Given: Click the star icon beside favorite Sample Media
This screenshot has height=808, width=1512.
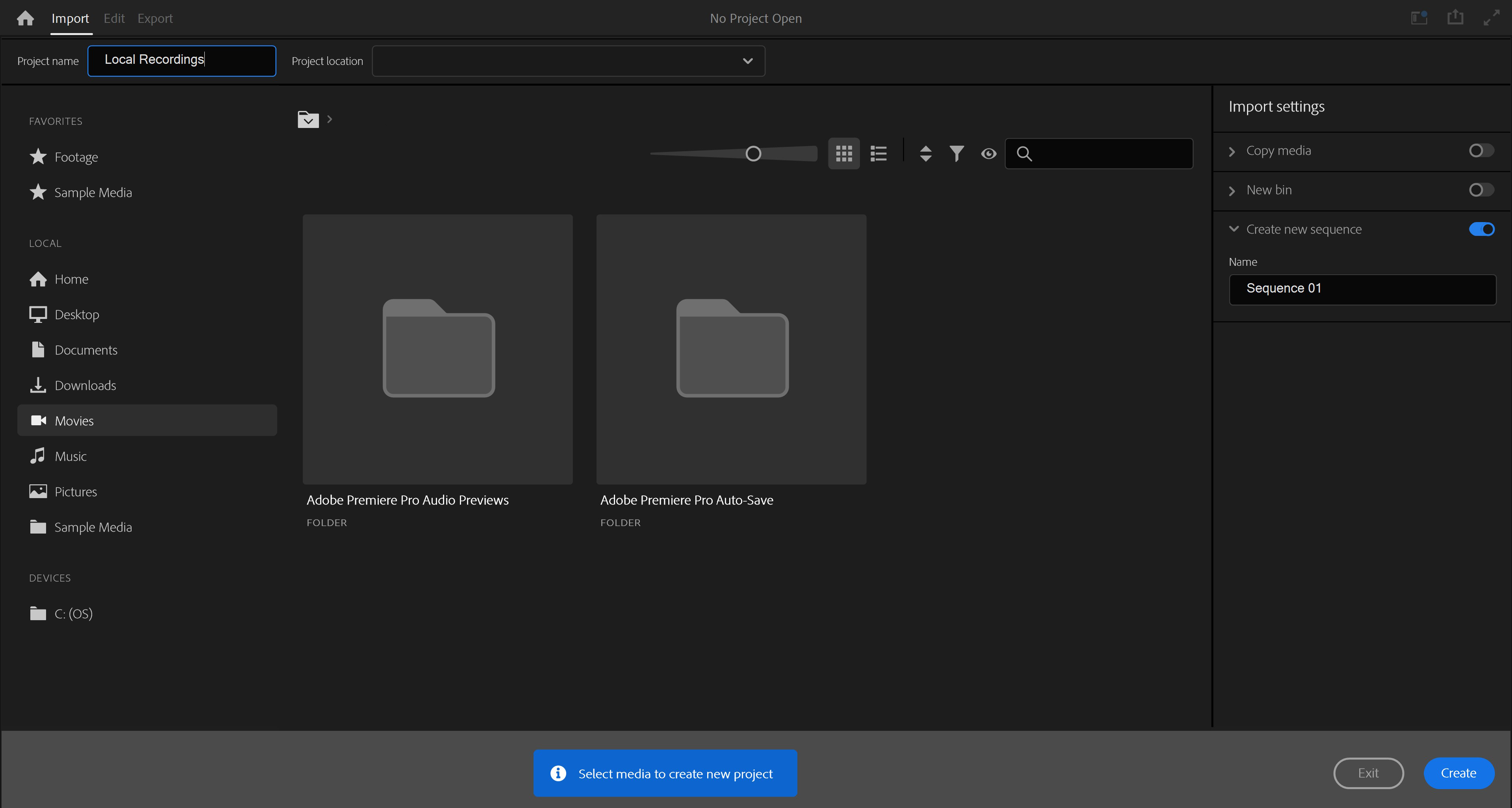Looking at the screenshot, I should [x=38, y=192].
